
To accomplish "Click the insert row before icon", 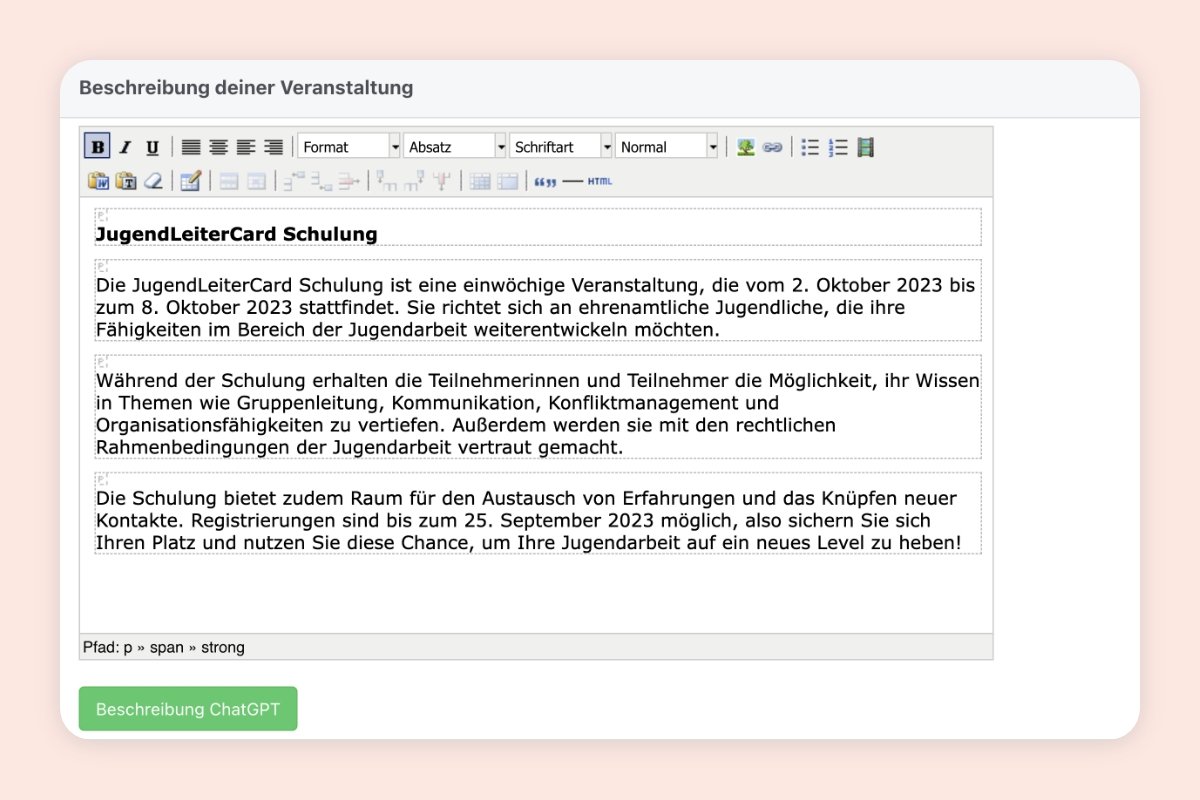I will click(x=294, y=181).
